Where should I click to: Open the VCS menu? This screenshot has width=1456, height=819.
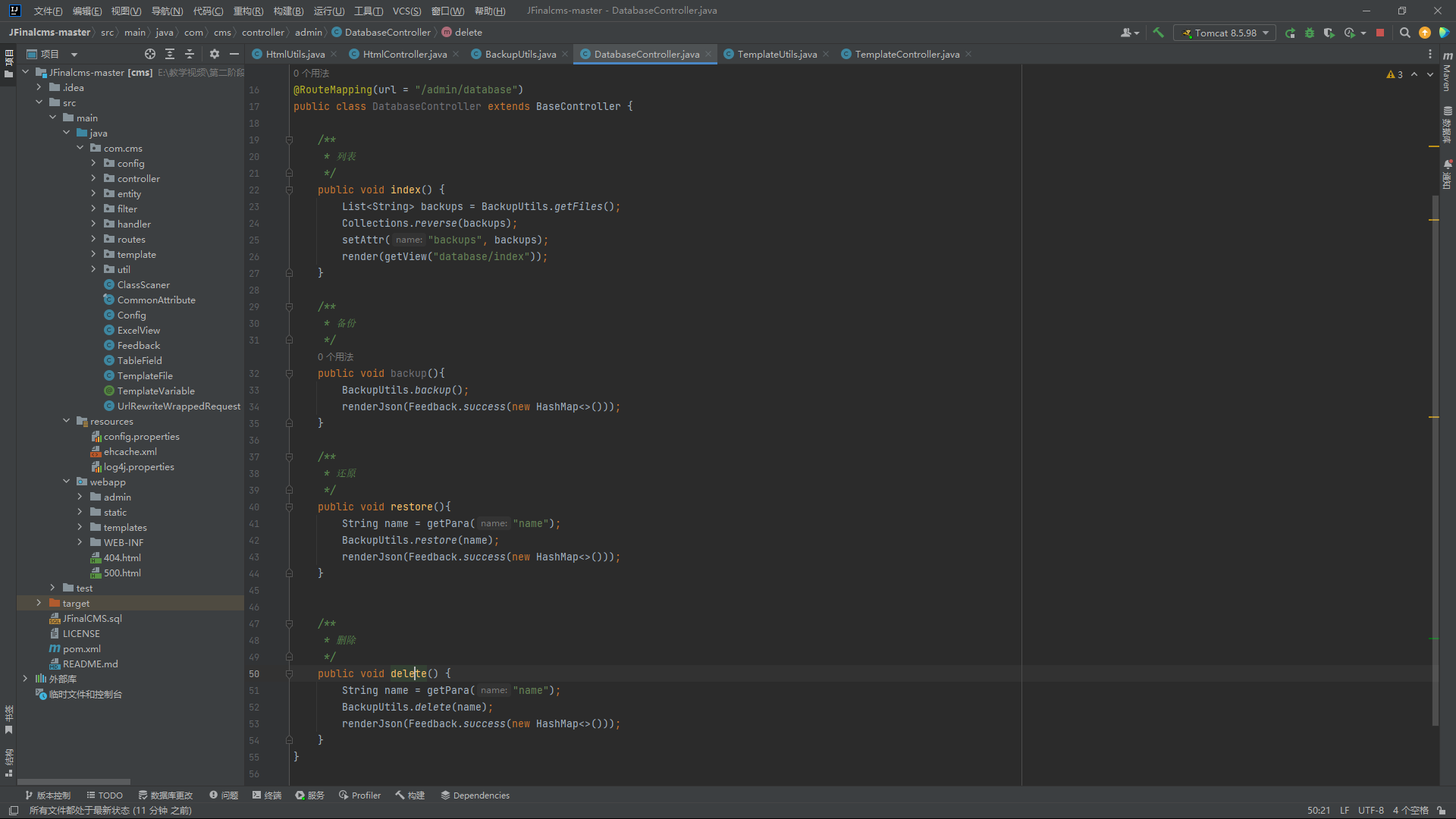coord(406,11)
